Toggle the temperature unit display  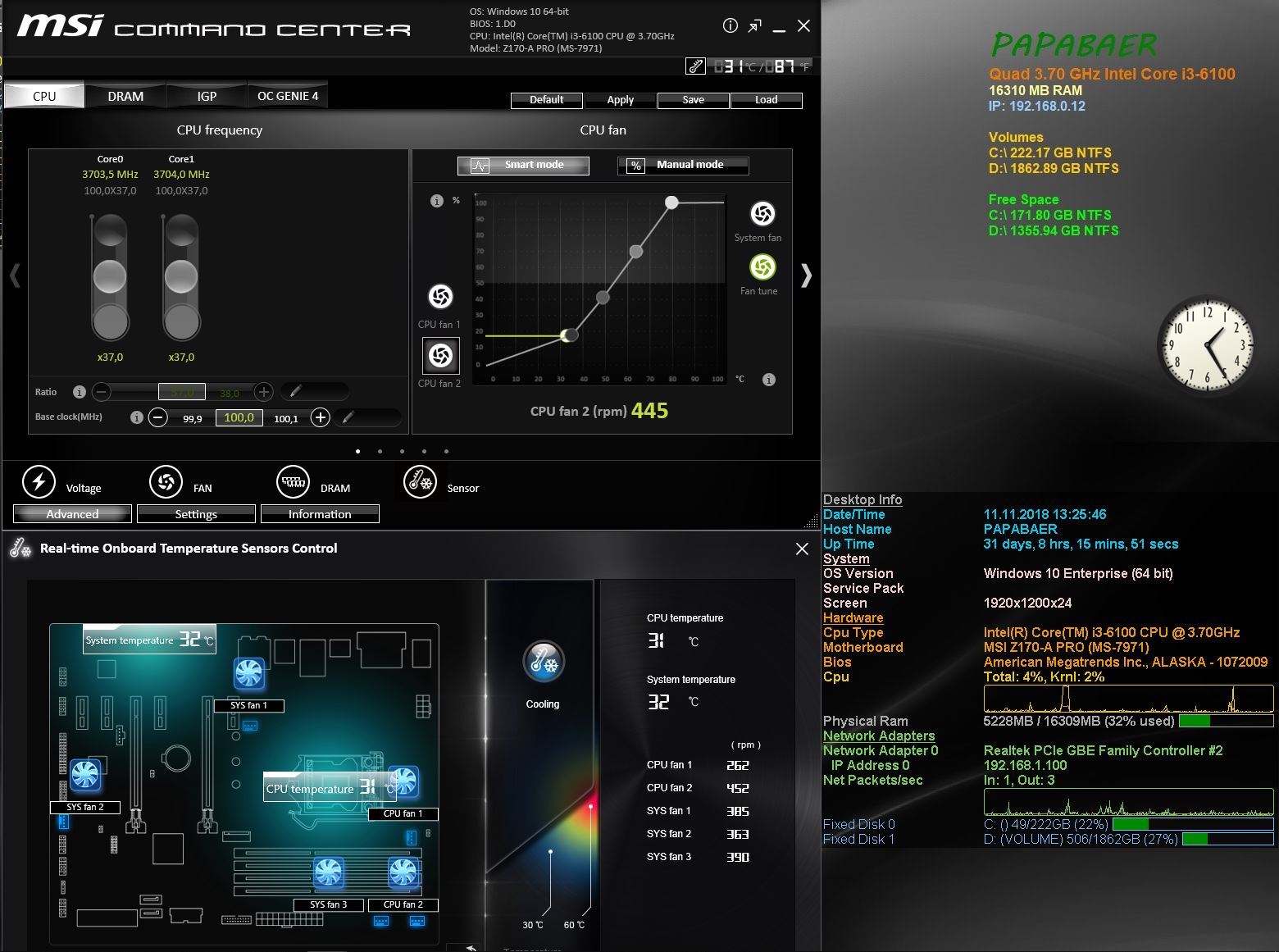[x=695, y=66]
